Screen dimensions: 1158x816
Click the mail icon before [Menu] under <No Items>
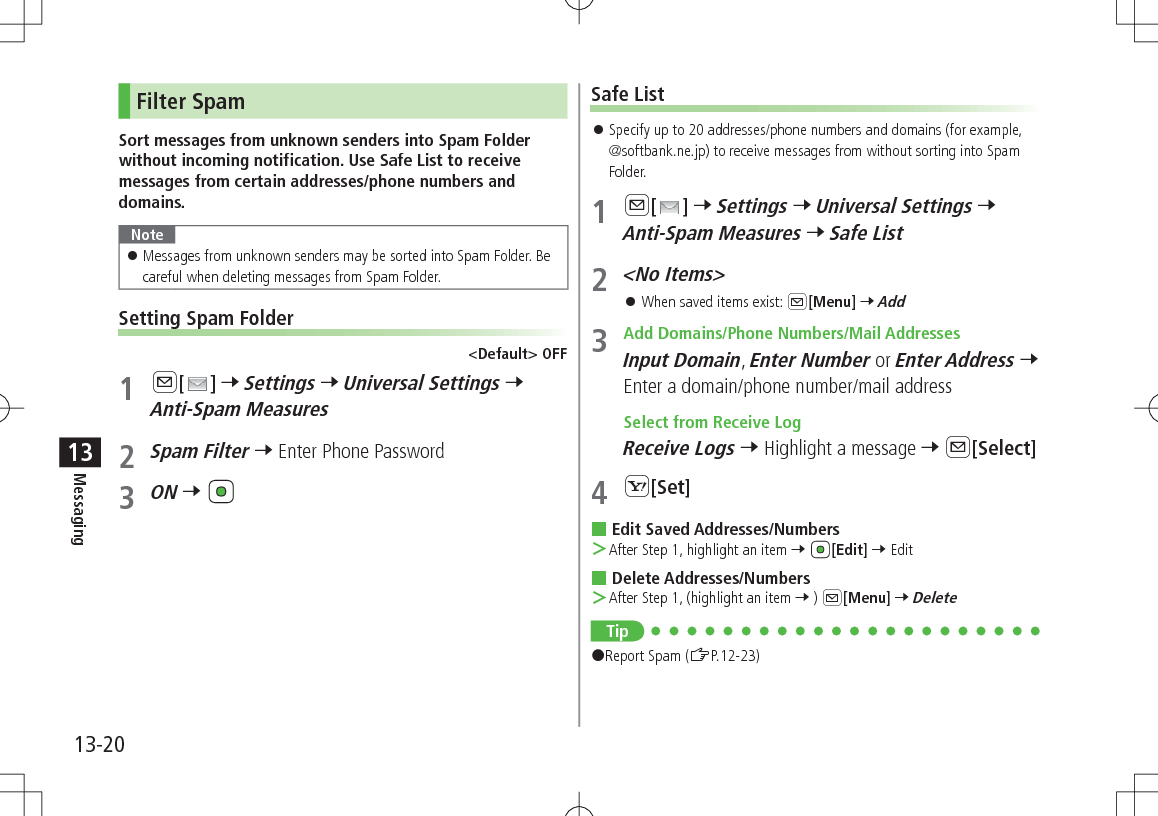797,302
